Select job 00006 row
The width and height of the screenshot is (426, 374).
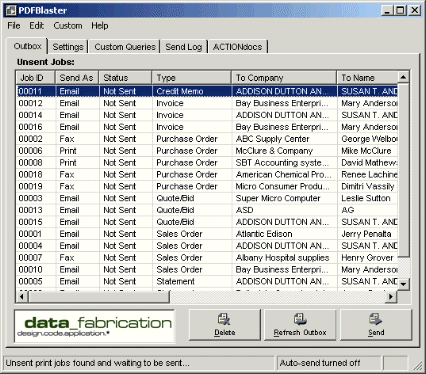[207, 151]
